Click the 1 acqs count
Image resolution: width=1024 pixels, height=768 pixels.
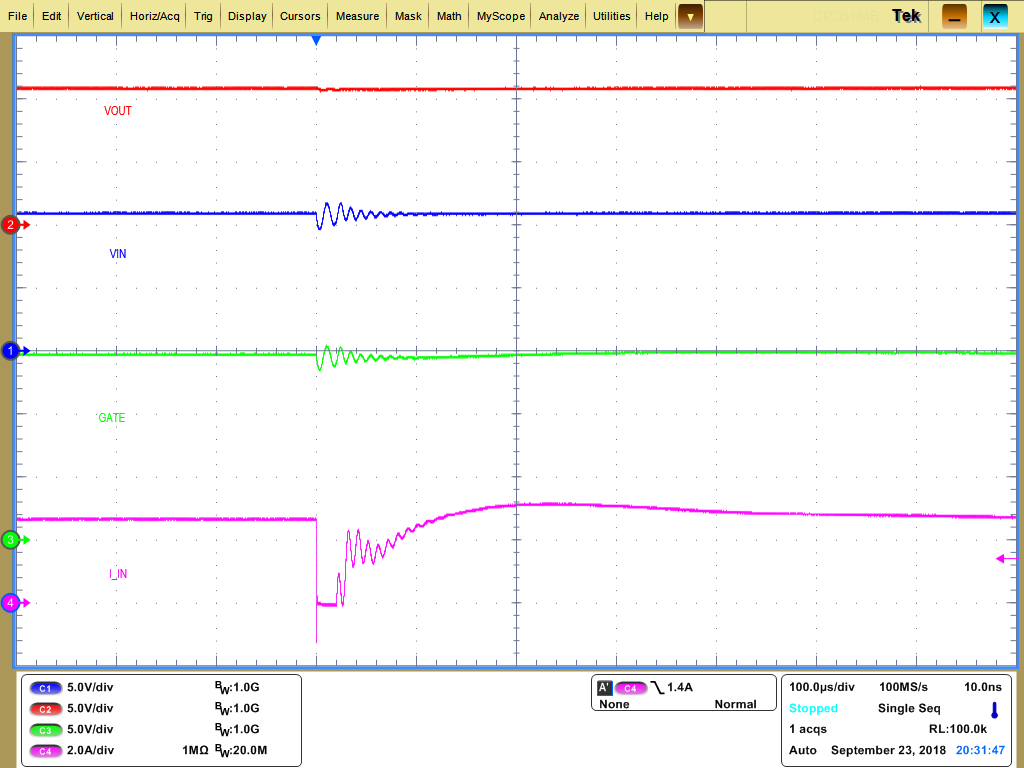coord(808,729)
